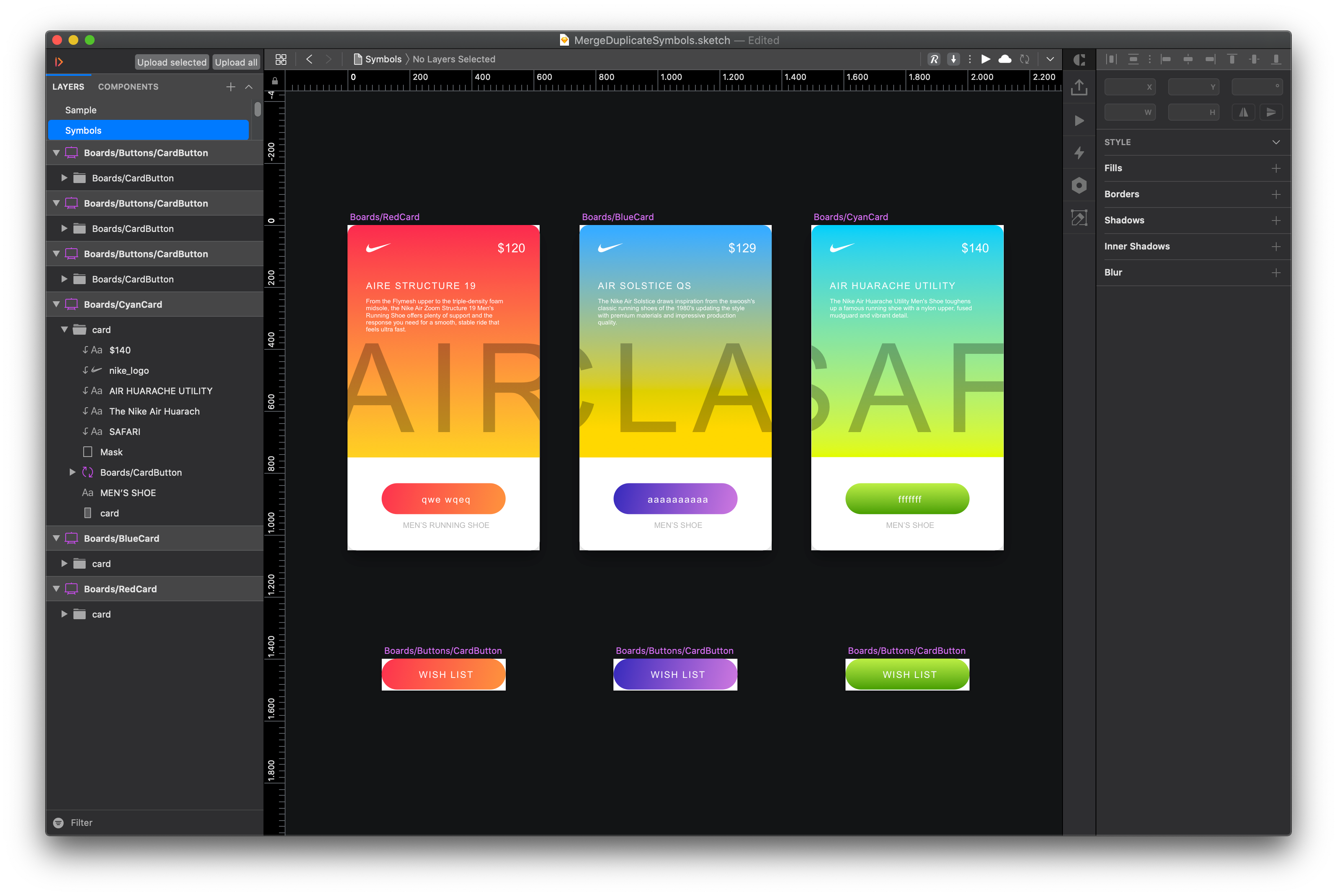This screenshot has height=896, width=1337.
Task: Switch to the LAYERS tab
Action: tap(68, 87)
